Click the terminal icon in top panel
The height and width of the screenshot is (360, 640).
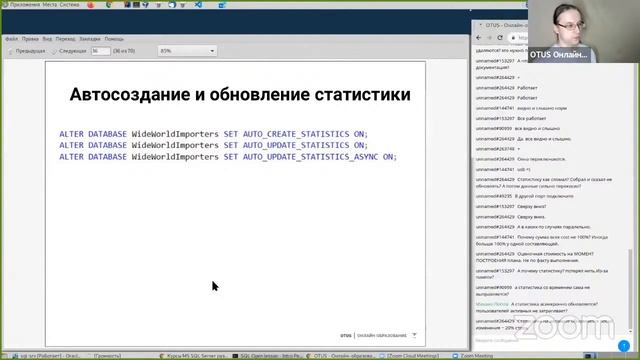pyautogui.click(x=136, y=5)
